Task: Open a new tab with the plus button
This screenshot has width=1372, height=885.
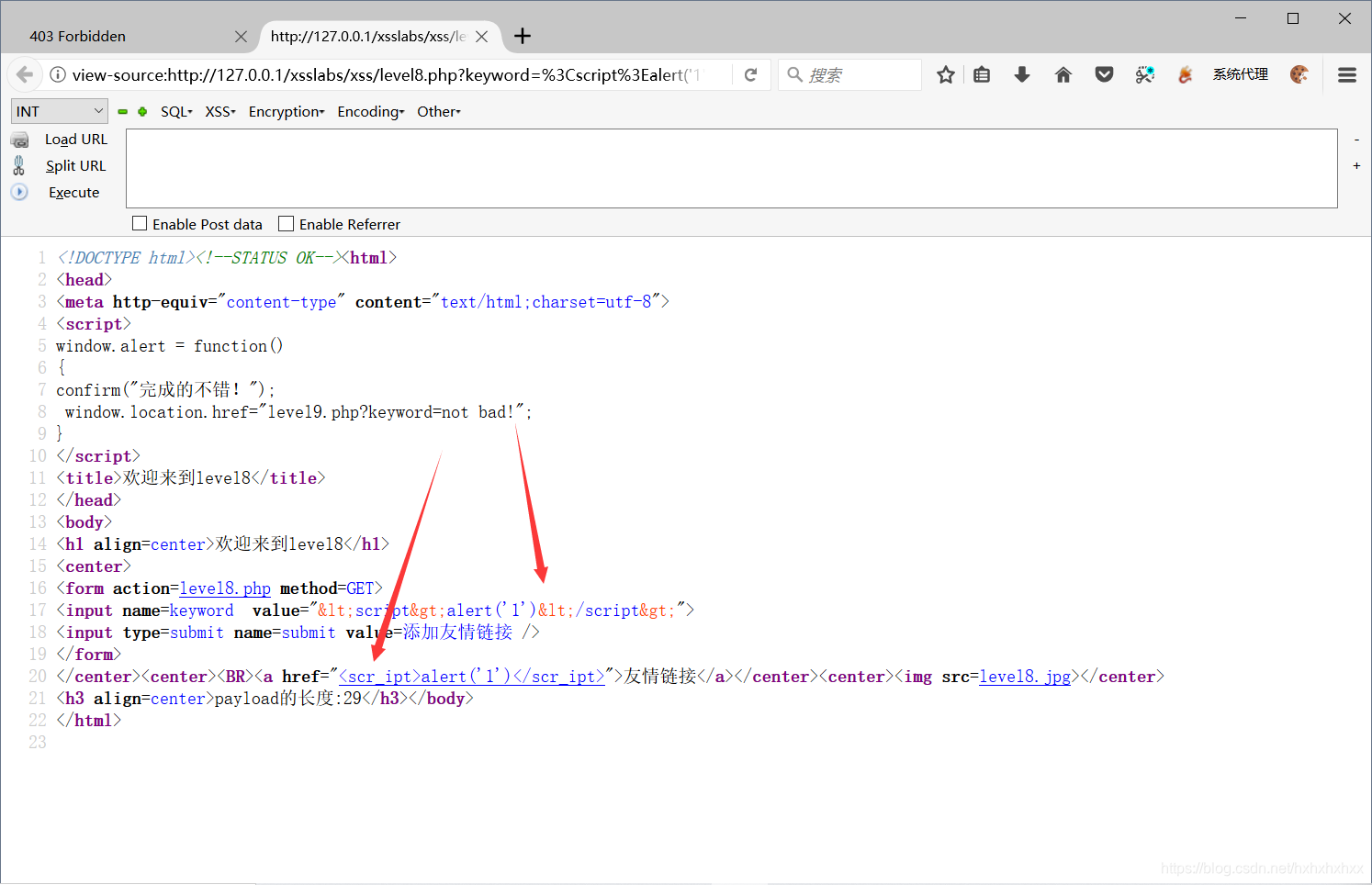Action: click(x=523, y=36)
